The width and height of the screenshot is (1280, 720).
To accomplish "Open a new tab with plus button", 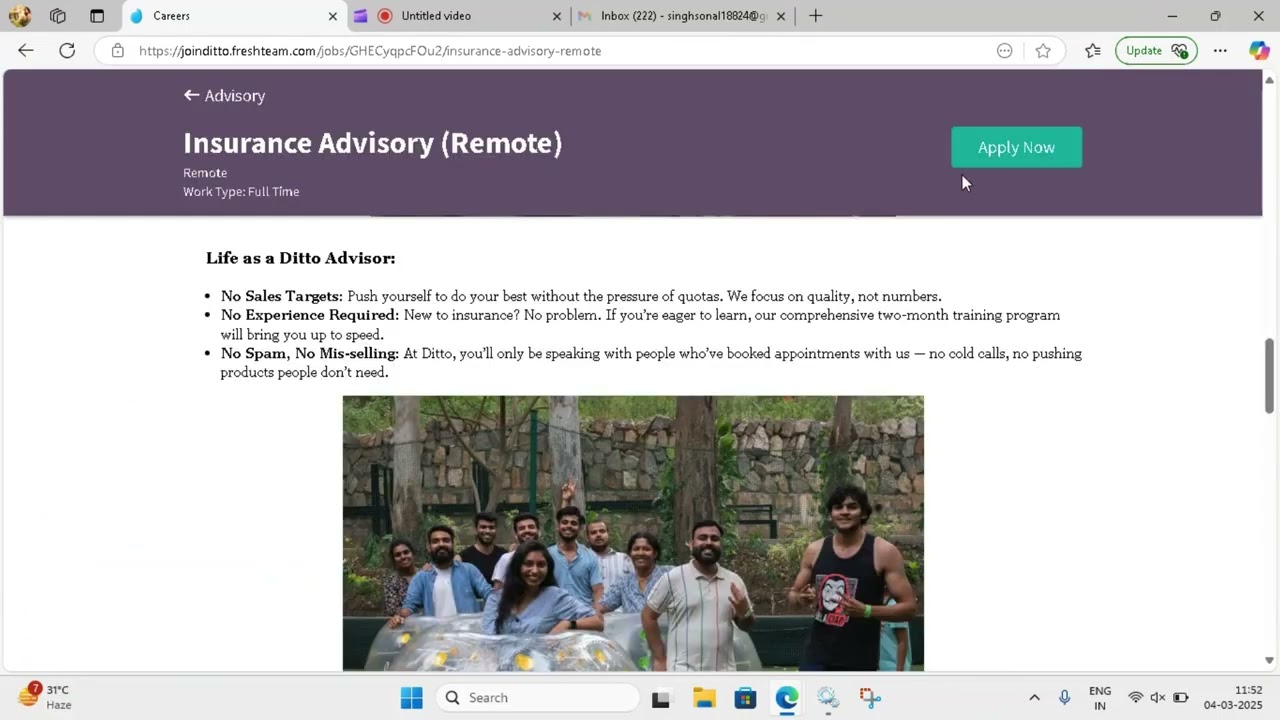I will [x=815, y=16].
